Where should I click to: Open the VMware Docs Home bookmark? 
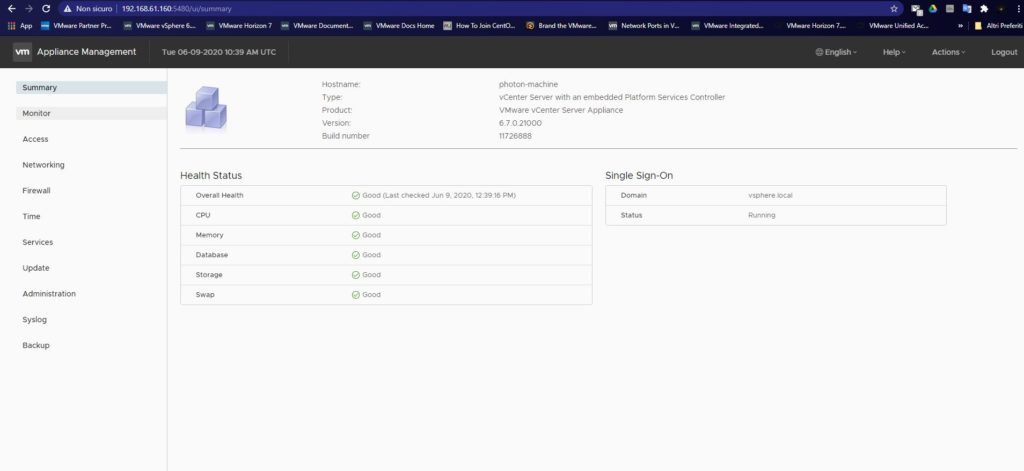click(398, 25)
